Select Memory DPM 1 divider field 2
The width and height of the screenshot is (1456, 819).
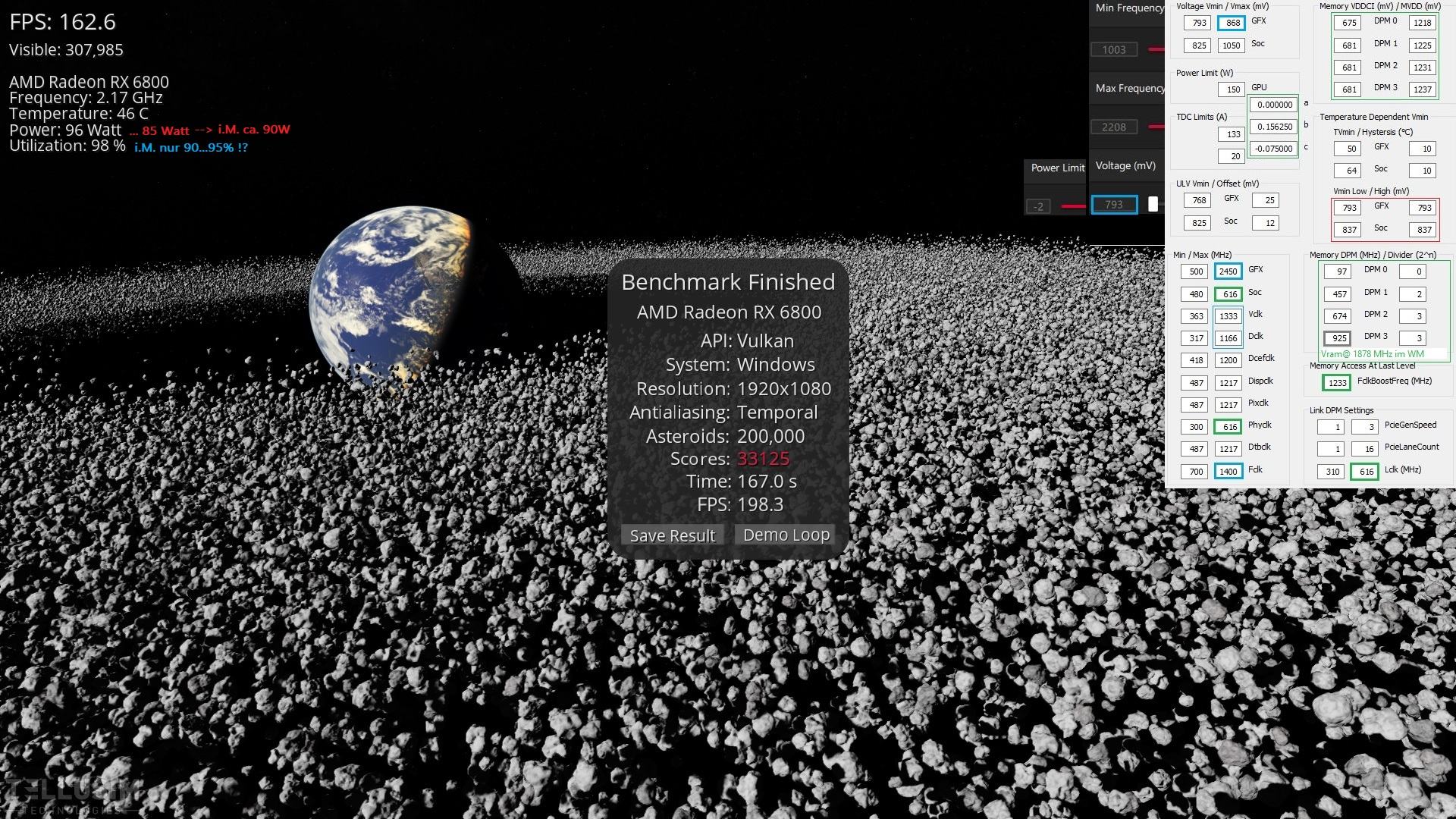1413,294
